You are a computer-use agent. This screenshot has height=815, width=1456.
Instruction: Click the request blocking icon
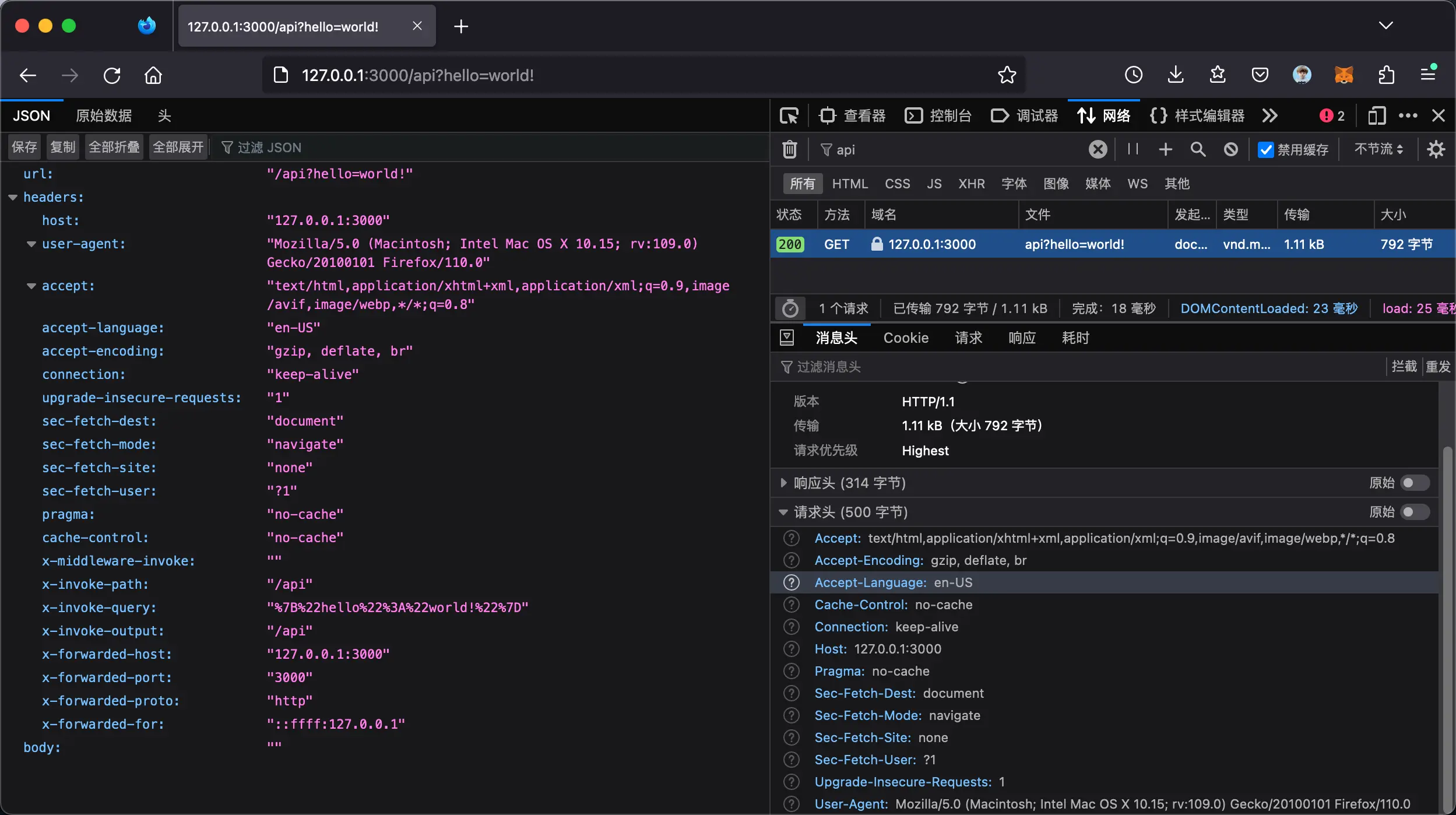(1230, 149)
